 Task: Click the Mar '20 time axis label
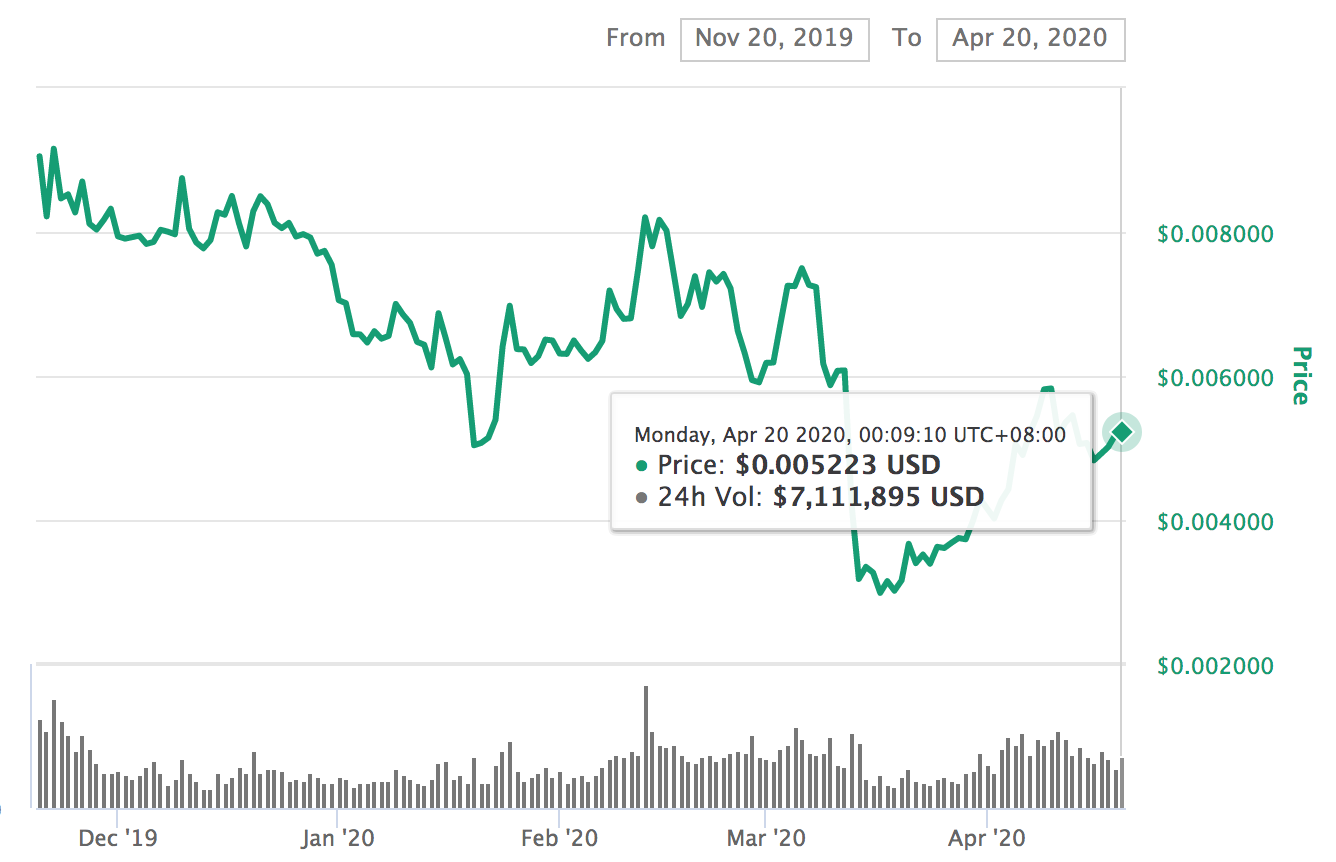(x=765, y=838)
